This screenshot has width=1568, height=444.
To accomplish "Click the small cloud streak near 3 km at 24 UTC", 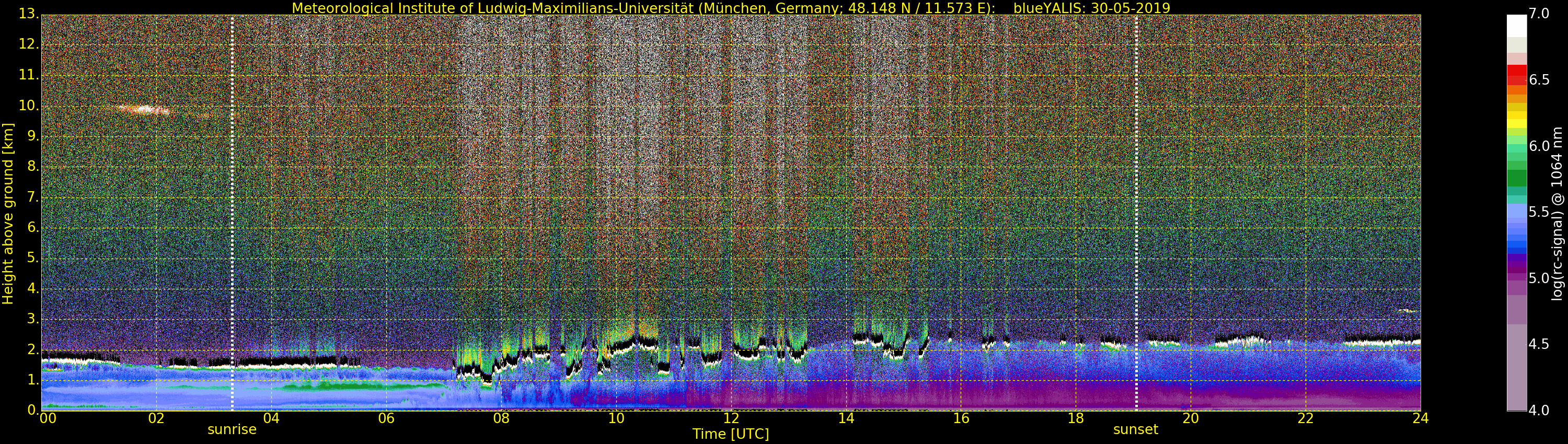I will 1409,311.
